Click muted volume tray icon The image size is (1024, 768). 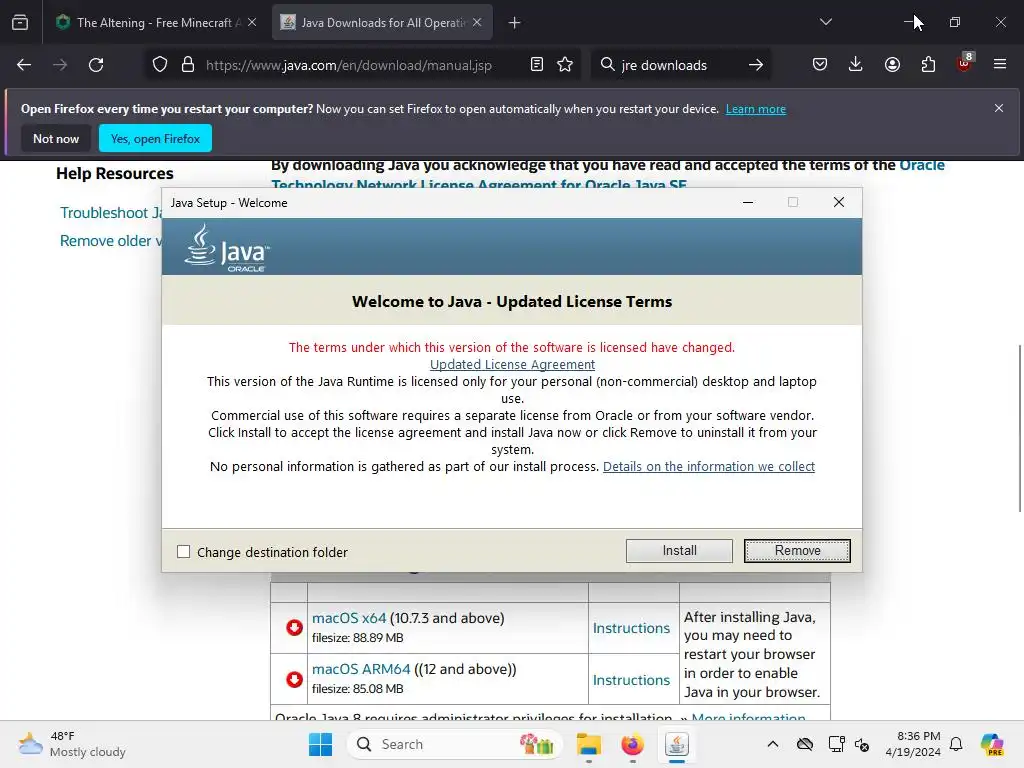[862, 744]
